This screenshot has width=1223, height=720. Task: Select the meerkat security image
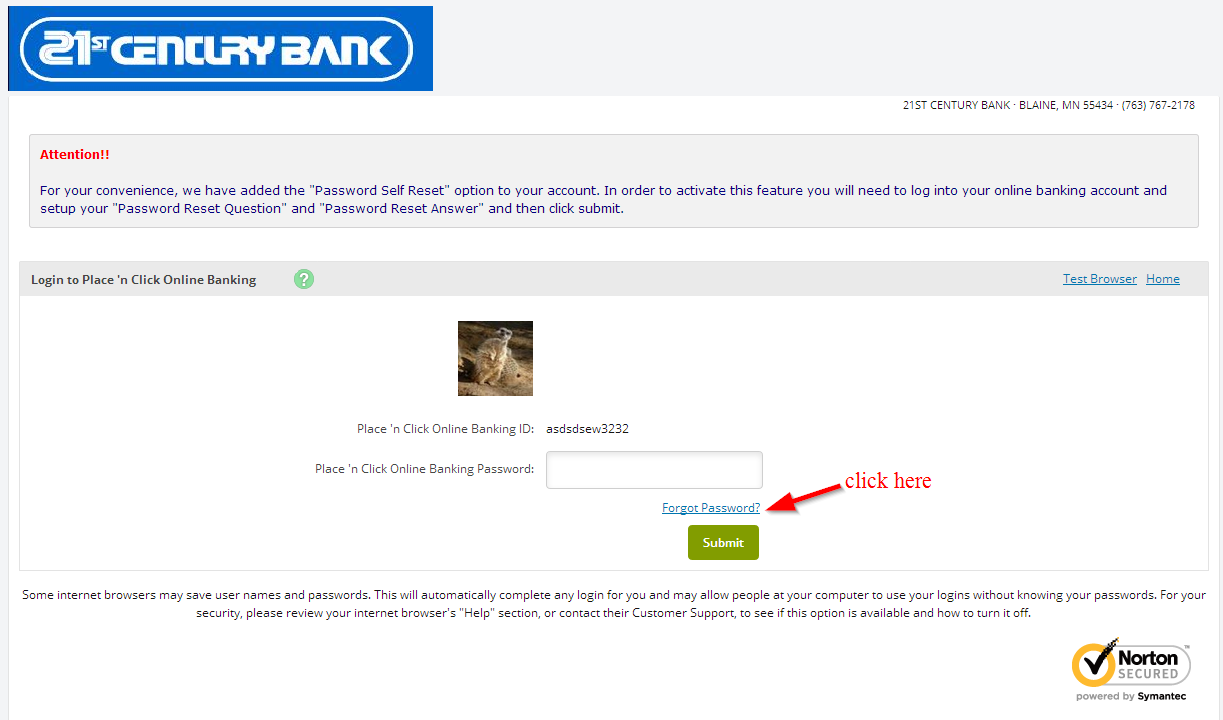495,358
